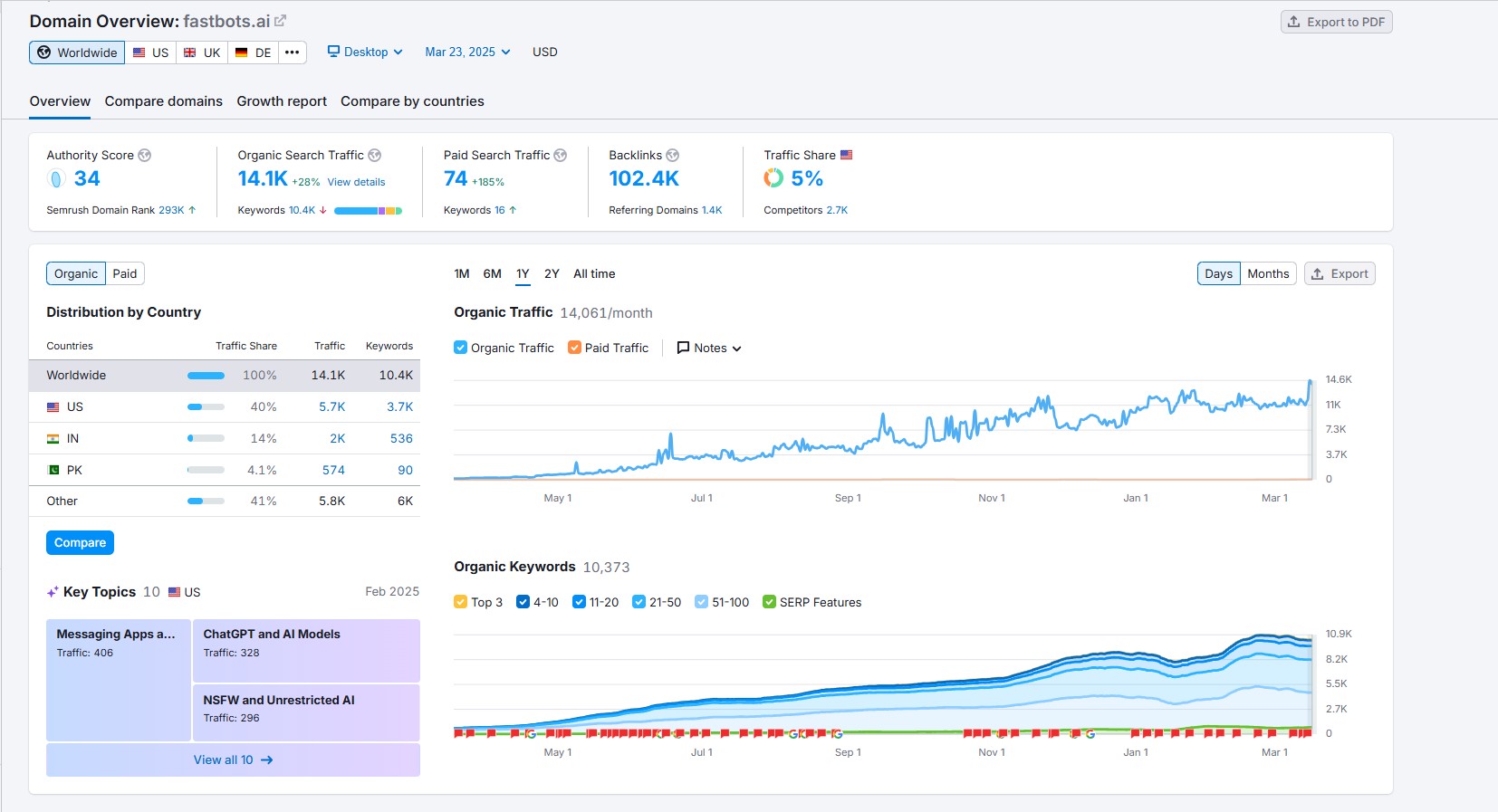Open Competitors 2.7K link
The image size is (1498, 812).
[837, 210]
